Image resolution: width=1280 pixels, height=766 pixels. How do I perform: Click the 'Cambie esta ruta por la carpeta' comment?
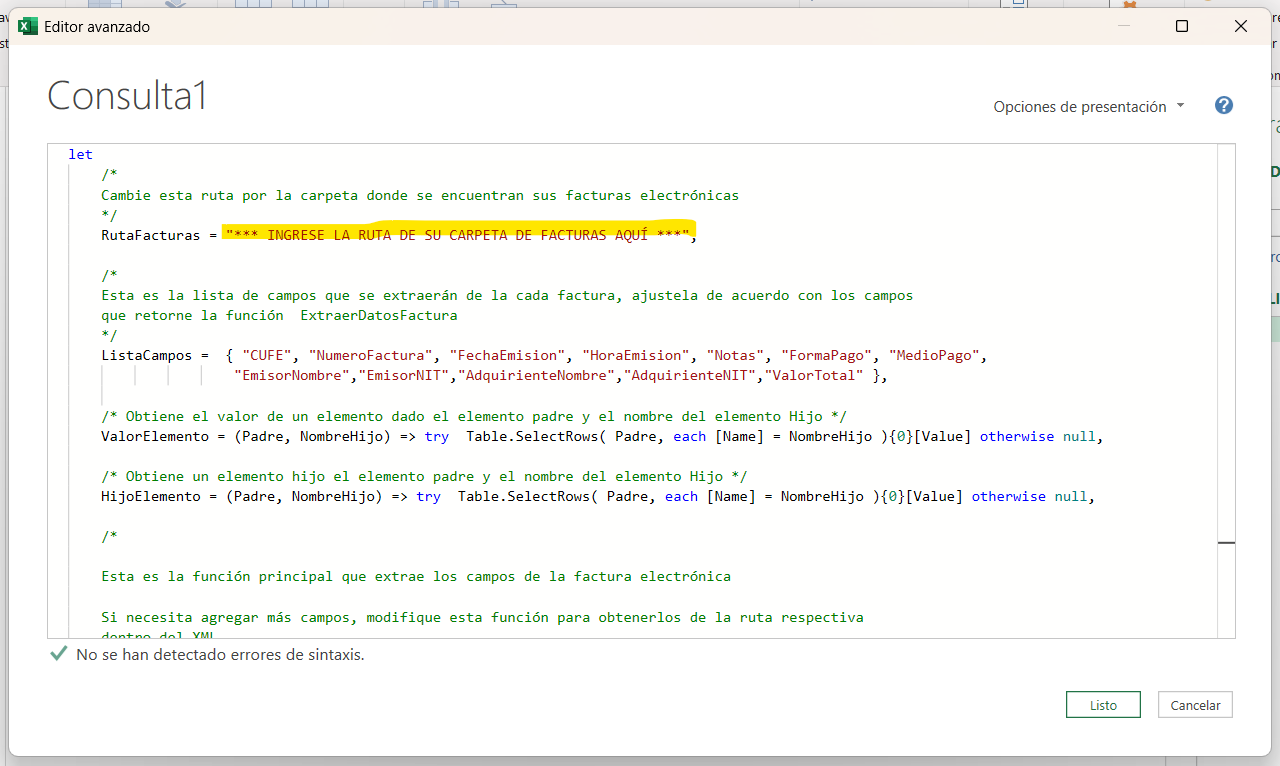pyautogui.click(x=420, y=195)
